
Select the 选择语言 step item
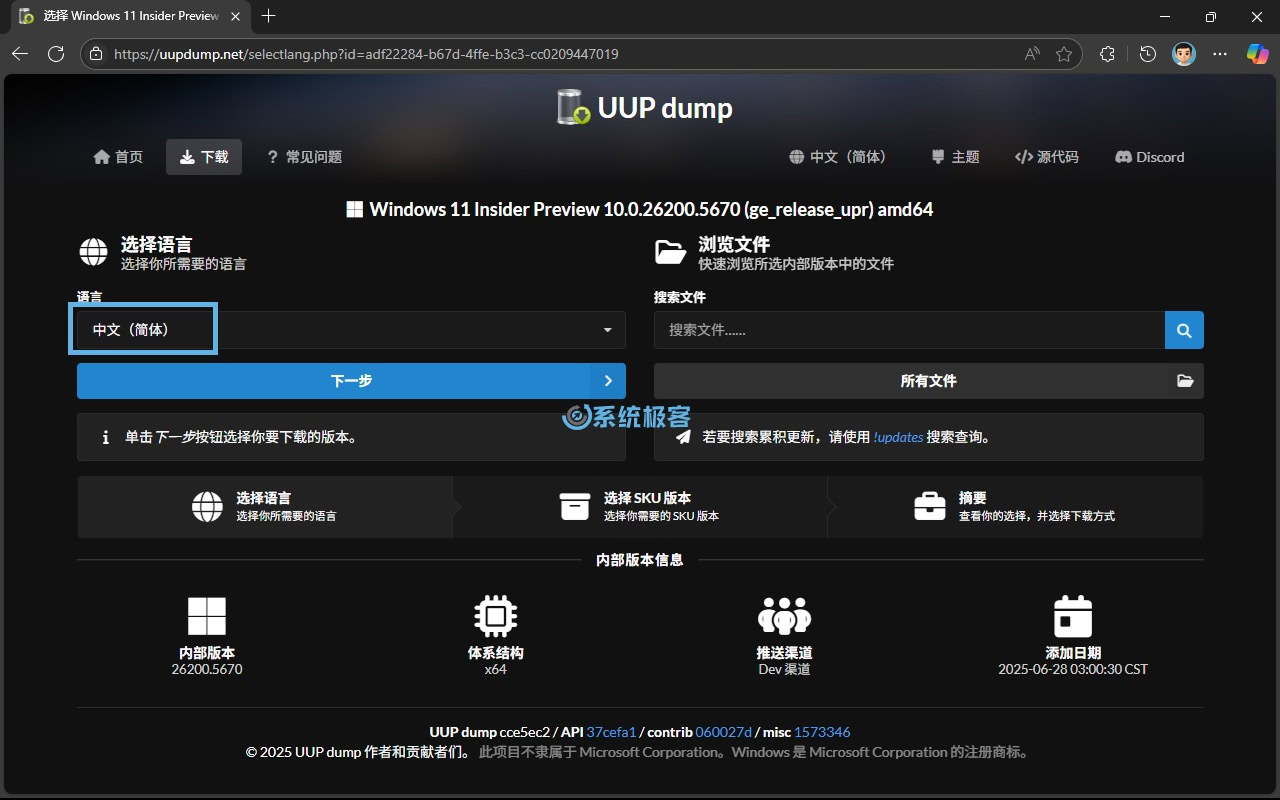point(264,507)
